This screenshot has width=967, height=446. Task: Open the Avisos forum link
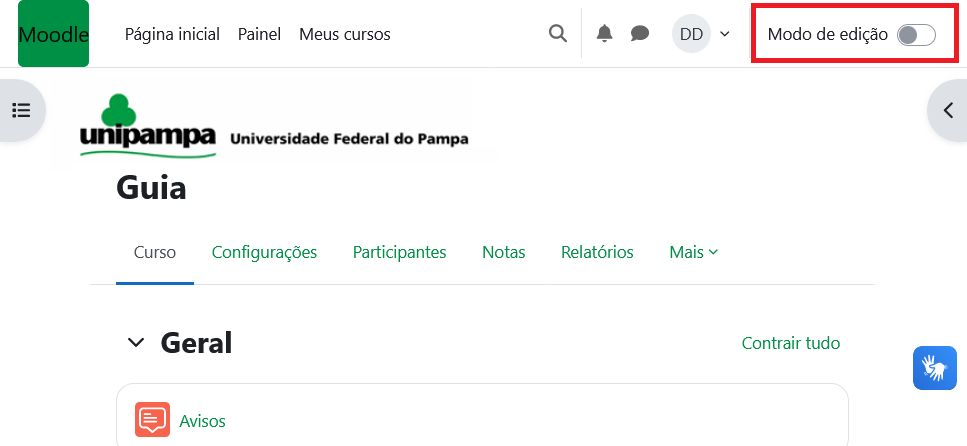click(x=203, y=421)
